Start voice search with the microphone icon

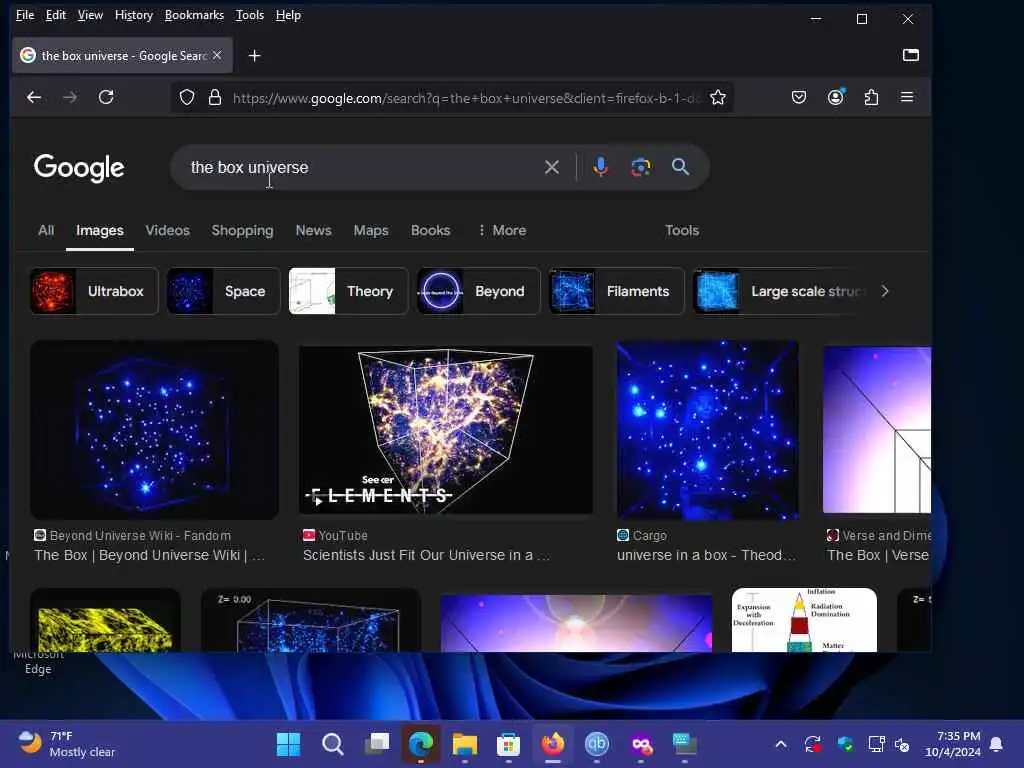tap(601, 167)
